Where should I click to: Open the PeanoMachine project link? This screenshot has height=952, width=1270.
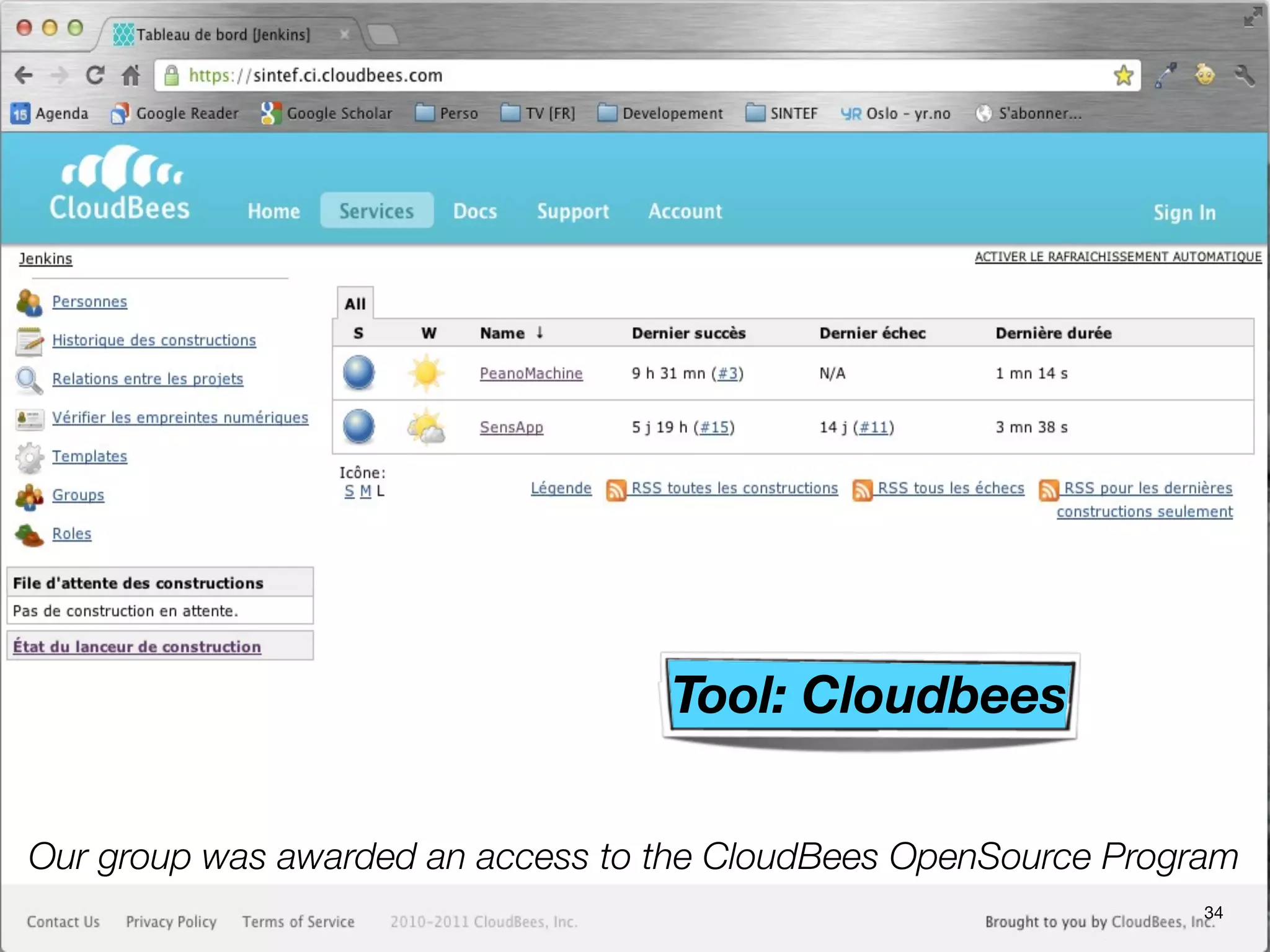point(531,373)
